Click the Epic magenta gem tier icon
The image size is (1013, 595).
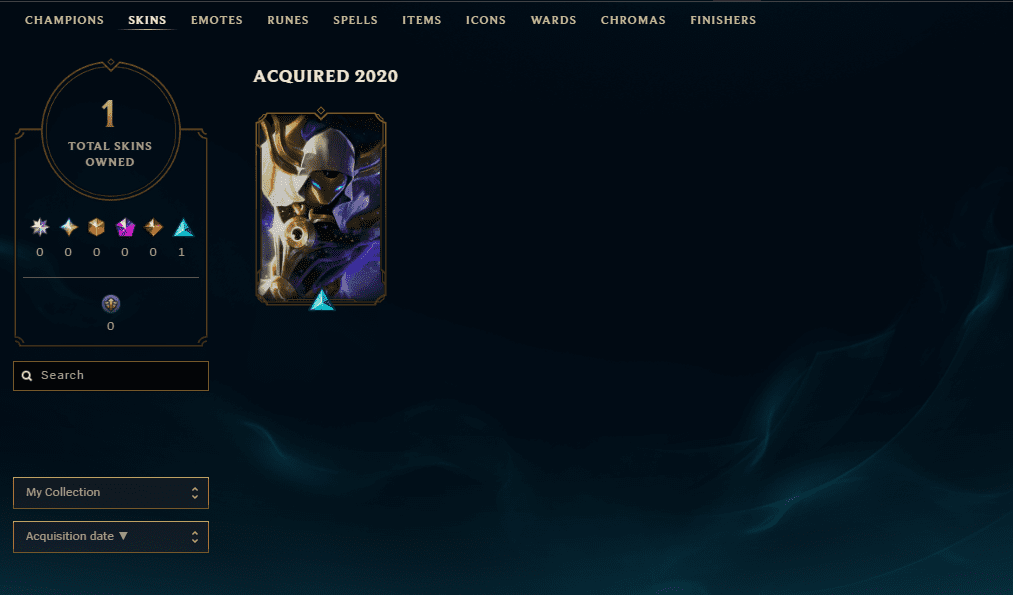(x=125, y=227)
